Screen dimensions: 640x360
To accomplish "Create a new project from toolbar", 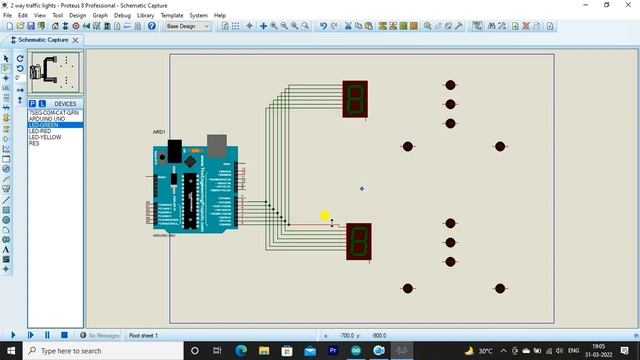I will [x=9, y=26].
